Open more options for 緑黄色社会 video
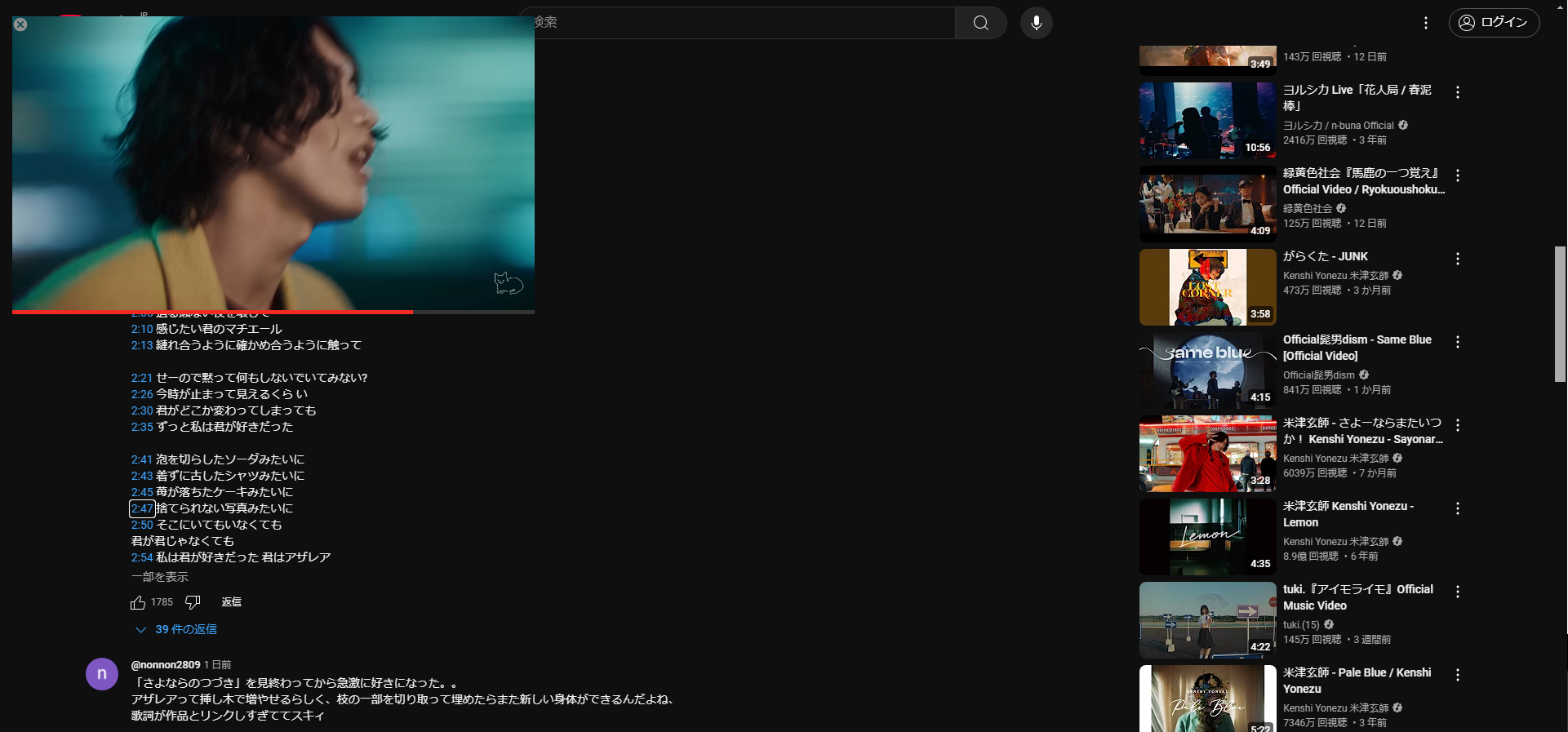1568x732 pixels. click(1457, 175)
